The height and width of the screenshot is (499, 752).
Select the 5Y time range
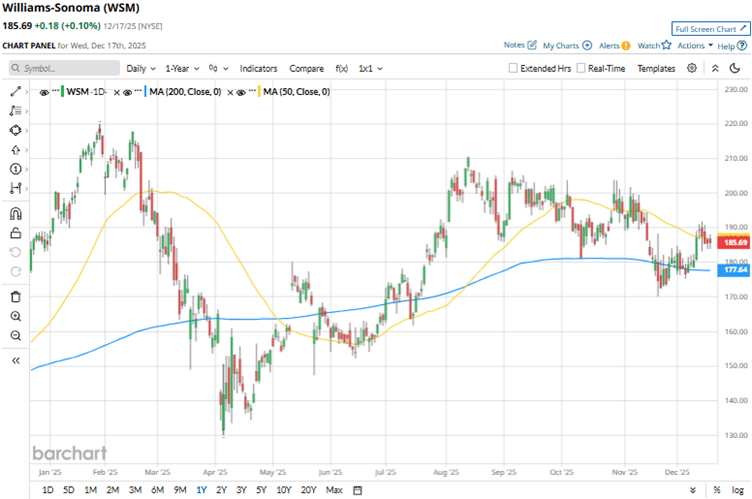[262, 490]
